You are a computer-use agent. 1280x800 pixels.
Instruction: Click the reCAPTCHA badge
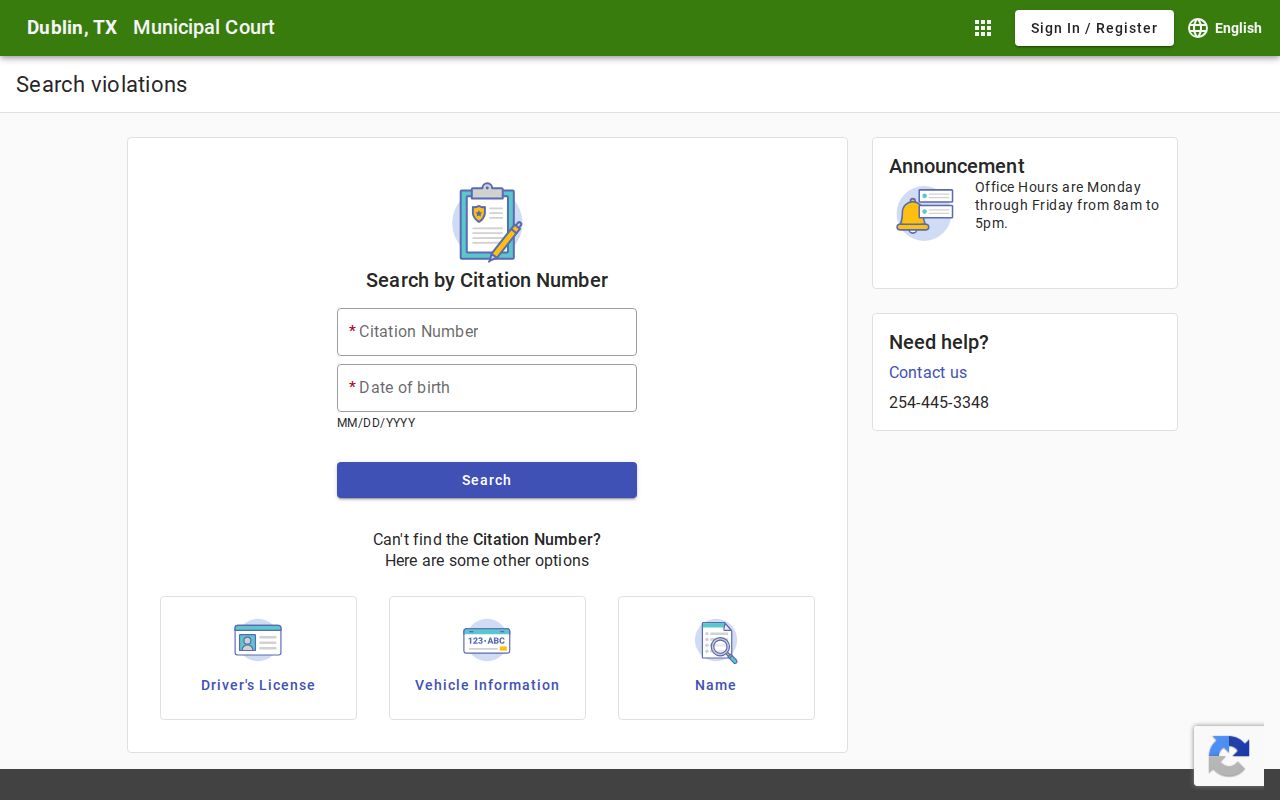click(x=1229, y=756)
